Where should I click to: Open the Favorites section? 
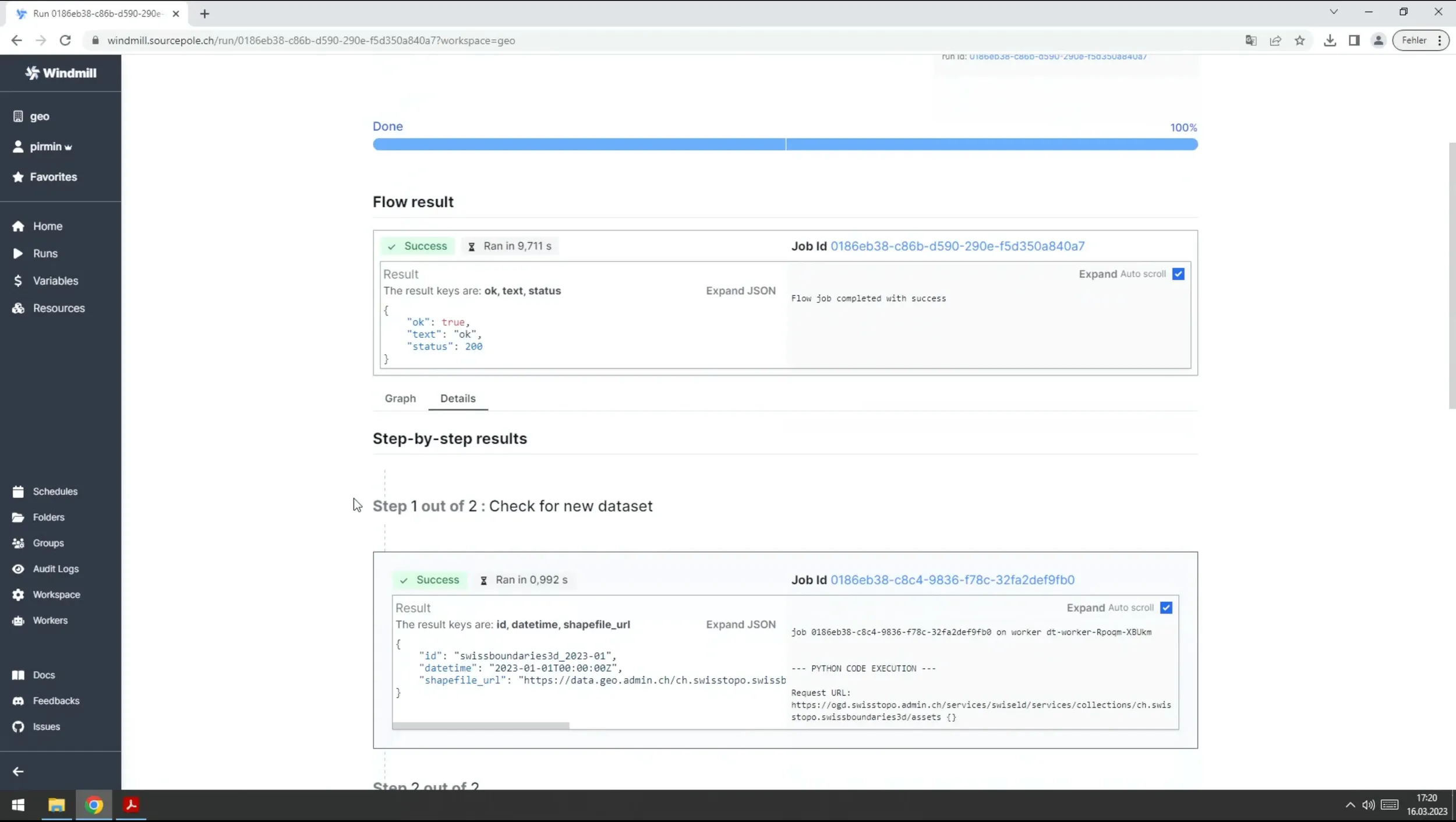click(52, 177)
